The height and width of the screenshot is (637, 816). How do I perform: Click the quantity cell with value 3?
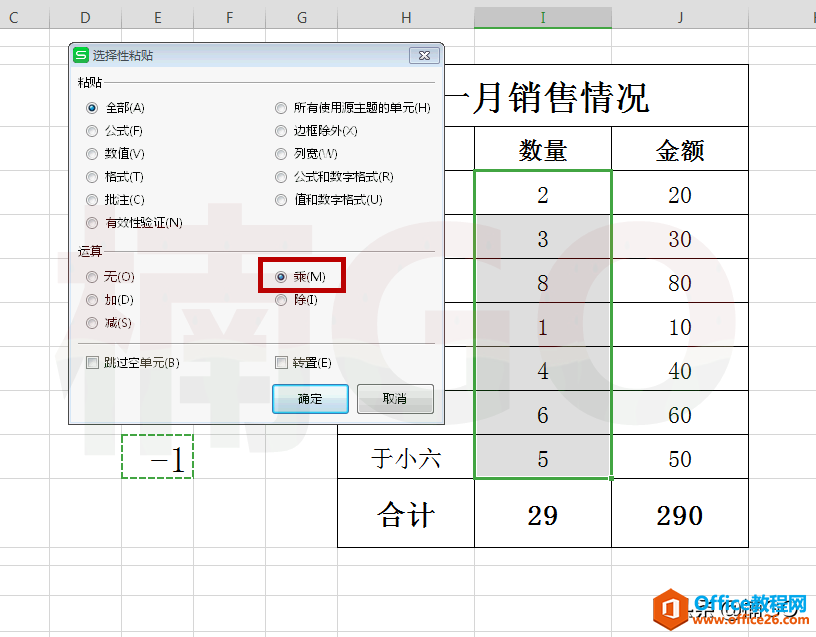[543, 237]
